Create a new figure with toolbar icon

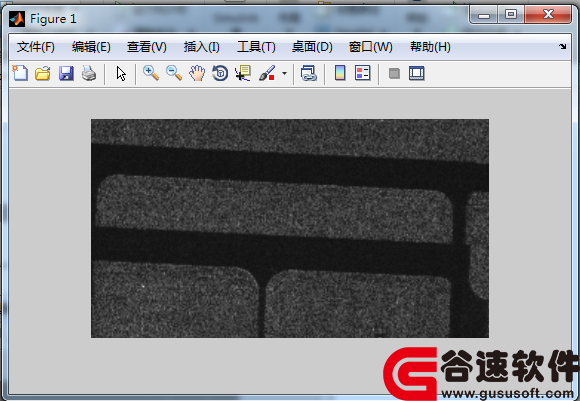(x=20, y=73)
